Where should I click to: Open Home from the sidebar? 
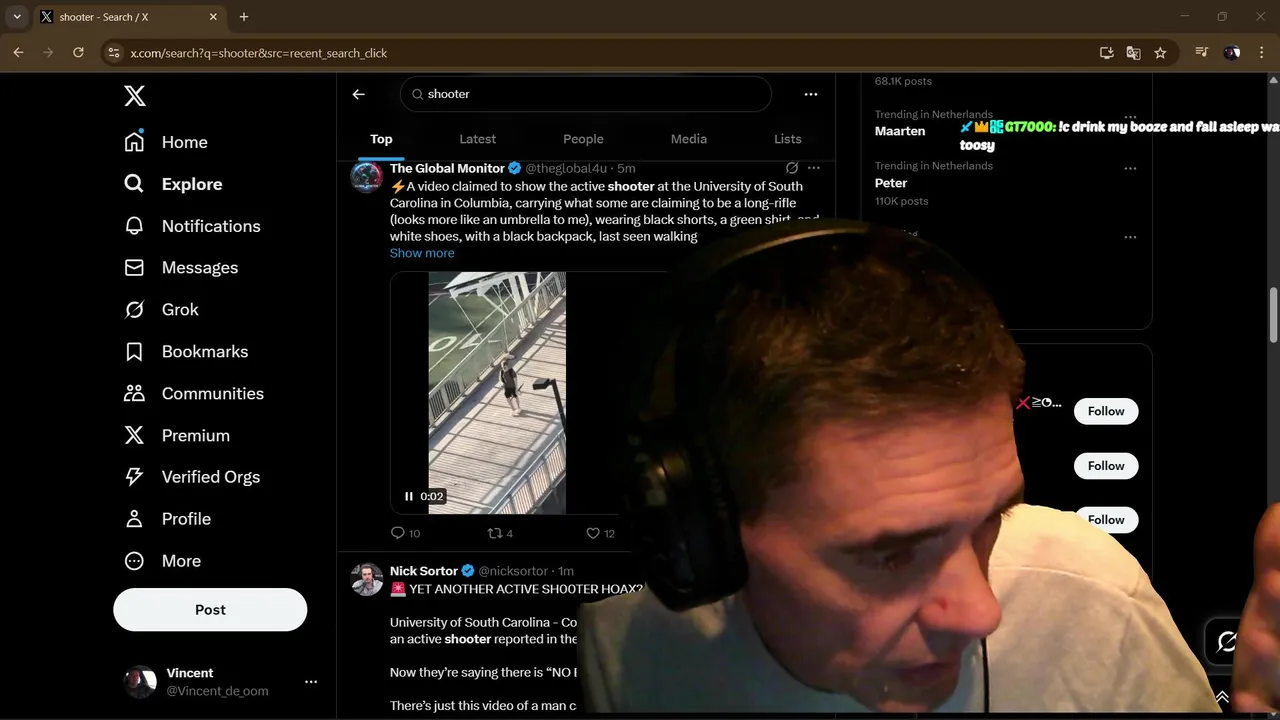[x=166, y=142]
